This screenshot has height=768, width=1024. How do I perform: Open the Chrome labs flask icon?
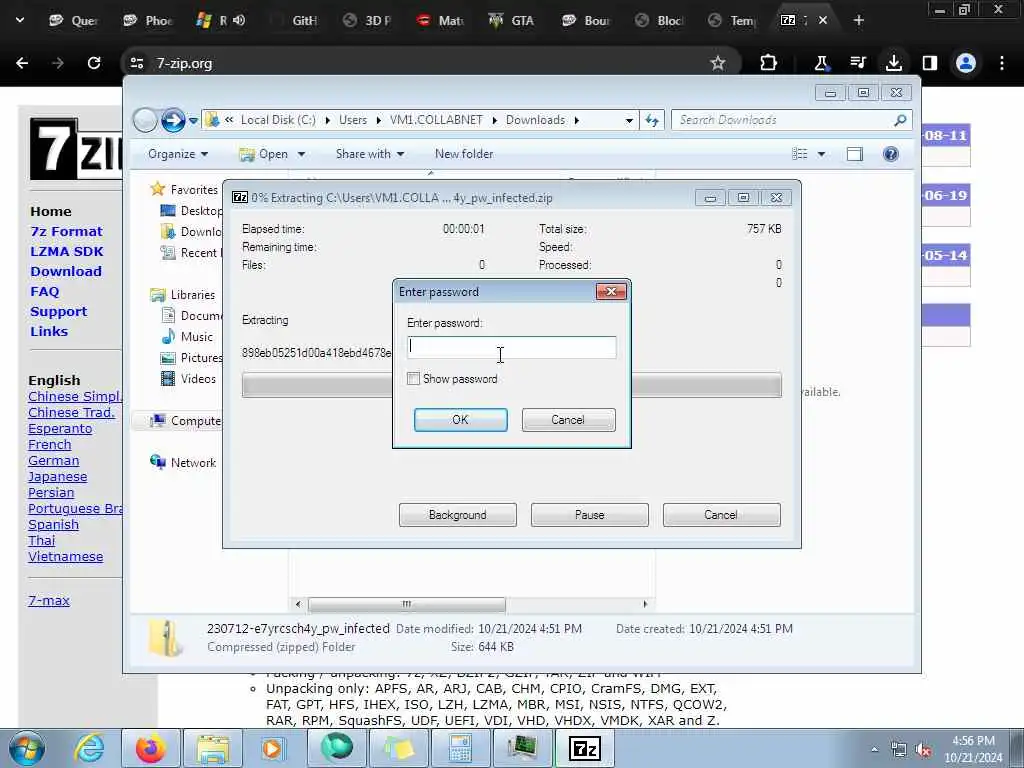point(821,63)
